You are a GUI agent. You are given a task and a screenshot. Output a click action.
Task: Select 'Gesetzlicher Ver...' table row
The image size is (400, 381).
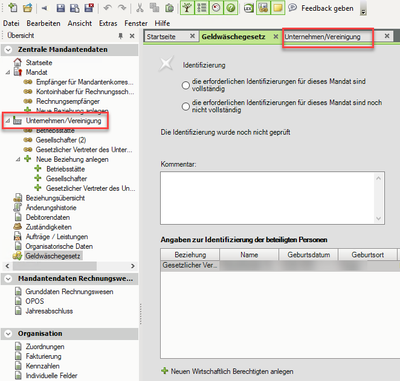[279, 265]
